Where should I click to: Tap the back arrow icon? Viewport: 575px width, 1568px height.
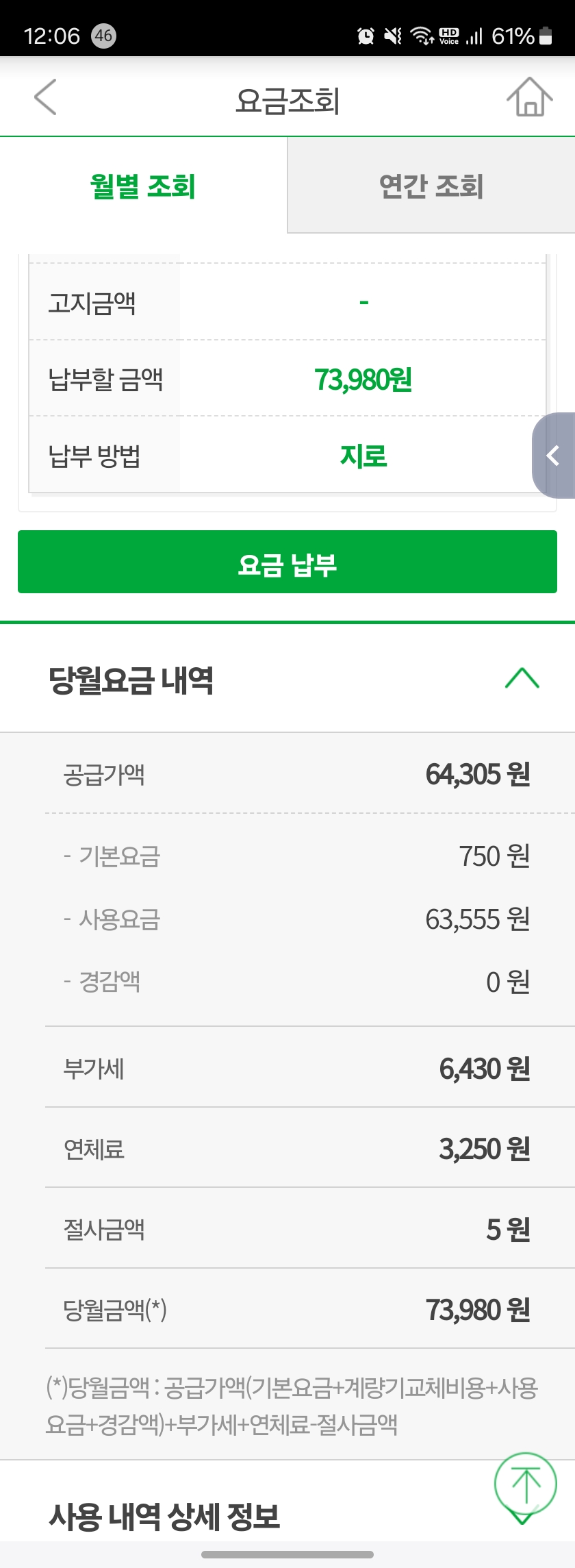[x=45, y=97]
